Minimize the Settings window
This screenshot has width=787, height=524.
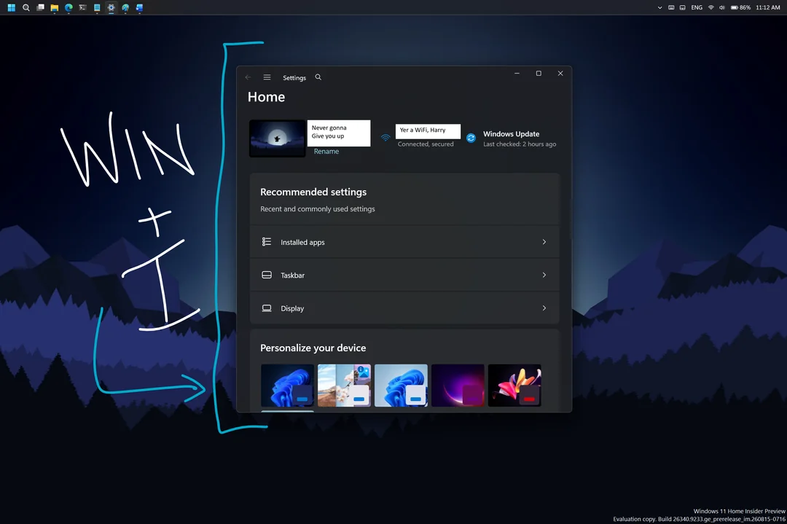pyautogui.click(x=517, y=73)
